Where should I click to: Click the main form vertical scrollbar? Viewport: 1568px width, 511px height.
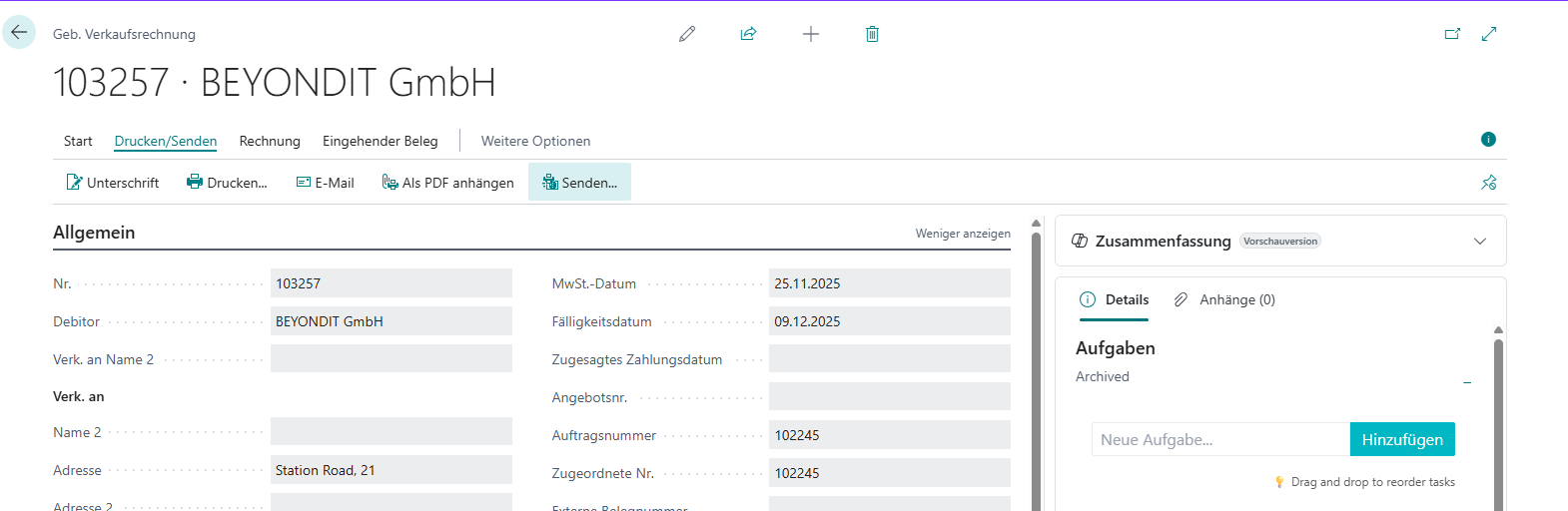[1036, 369]
